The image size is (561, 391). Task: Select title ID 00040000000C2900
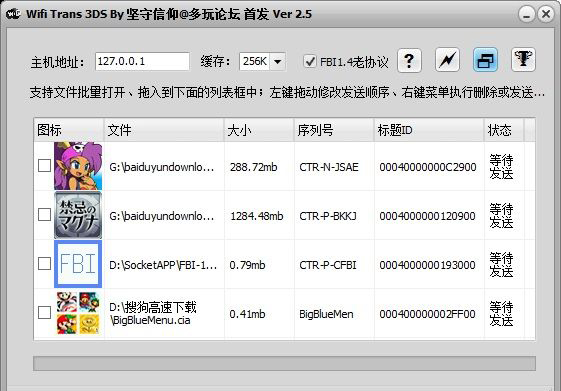428,167
